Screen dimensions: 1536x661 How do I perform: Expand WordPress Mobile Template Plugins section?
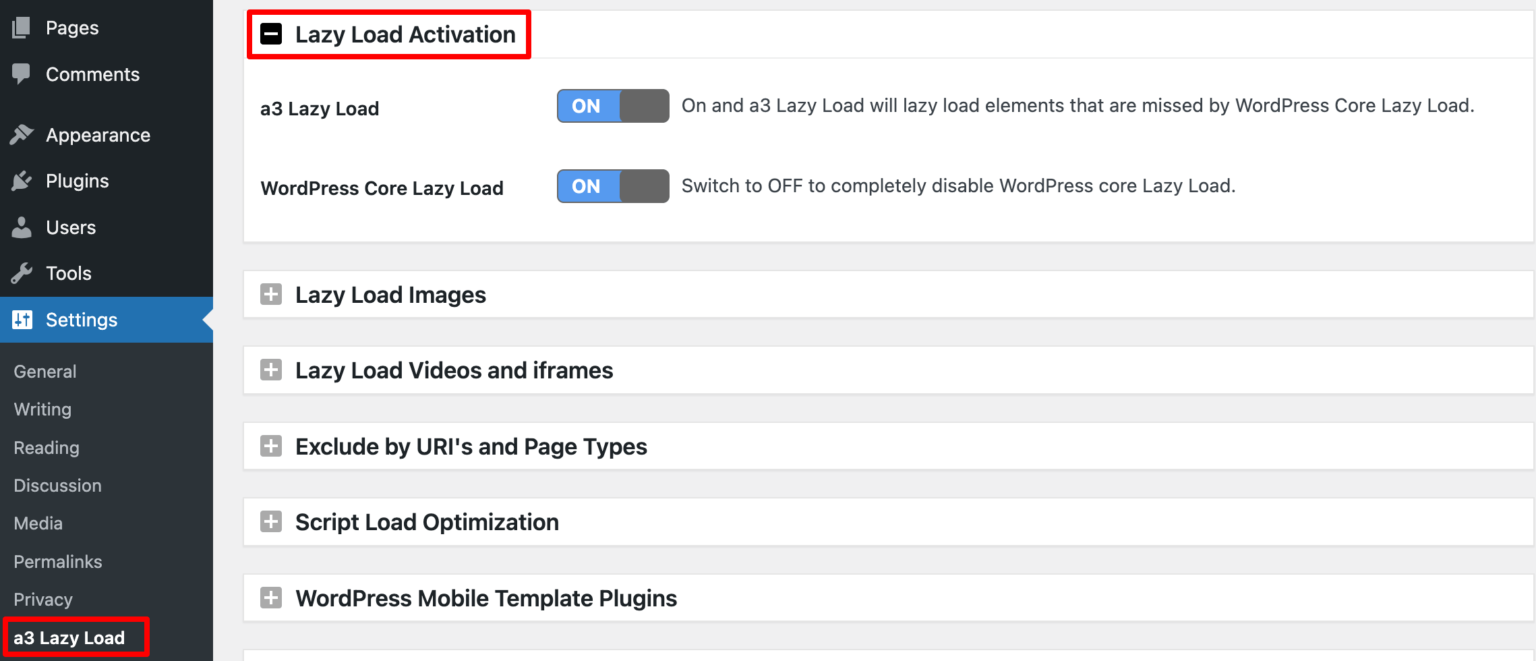coord(270,597)
